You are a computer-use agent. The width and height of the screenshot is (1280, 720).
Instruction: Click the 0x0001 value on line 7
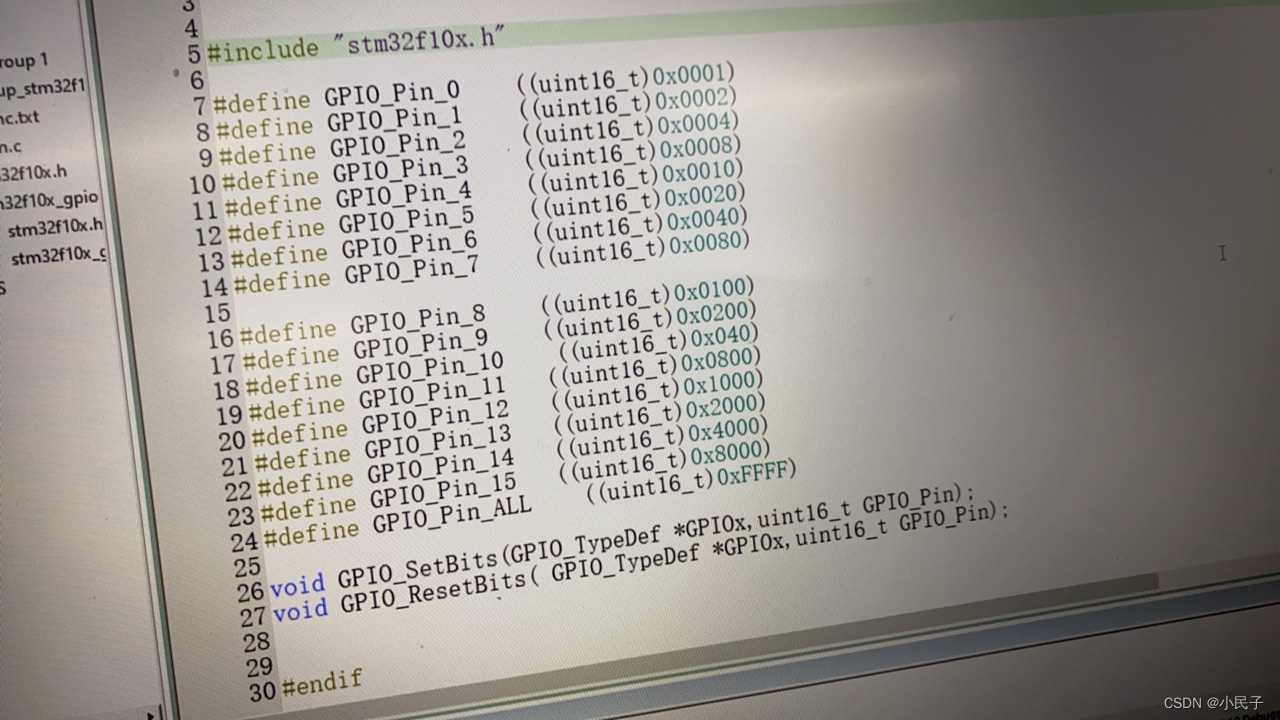(x=693, y=74)
